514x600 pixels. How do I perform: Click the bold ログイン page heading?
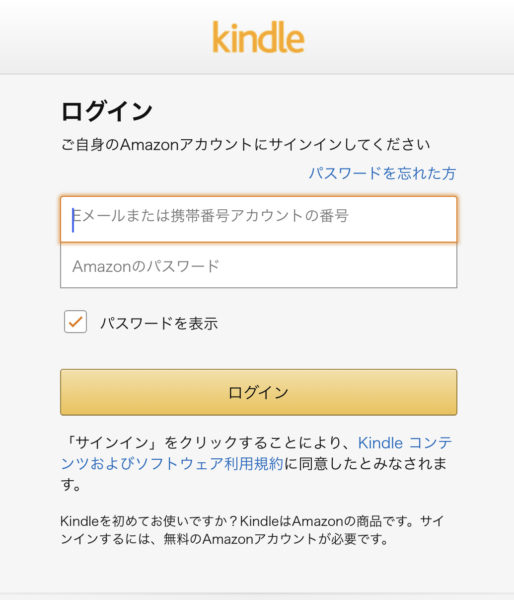tap(107, 111)
